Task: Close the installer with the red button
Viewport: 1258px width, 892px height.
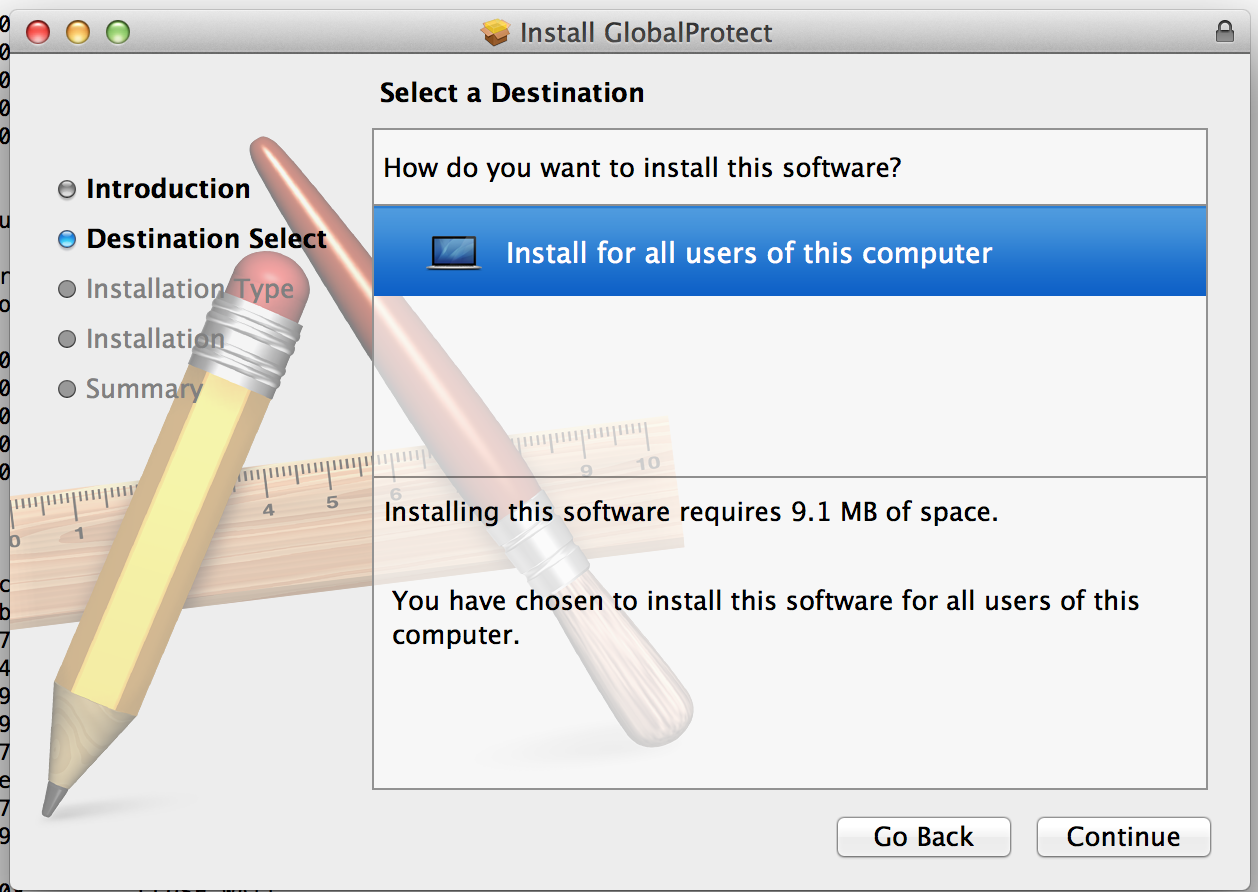Action: point(38,32)
